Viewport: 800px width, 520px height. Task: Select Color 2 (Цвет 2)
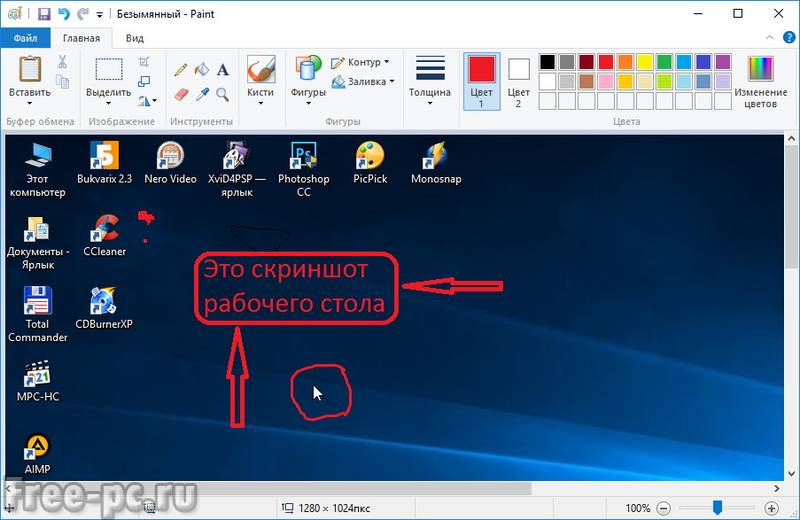pyautogui.click(x=518, y=82)
